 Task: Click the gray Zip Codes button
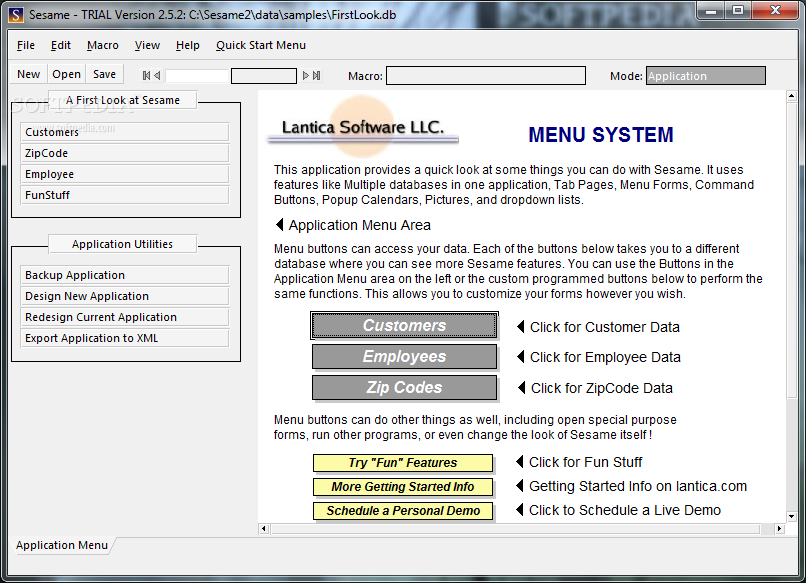tap(405, 388)
